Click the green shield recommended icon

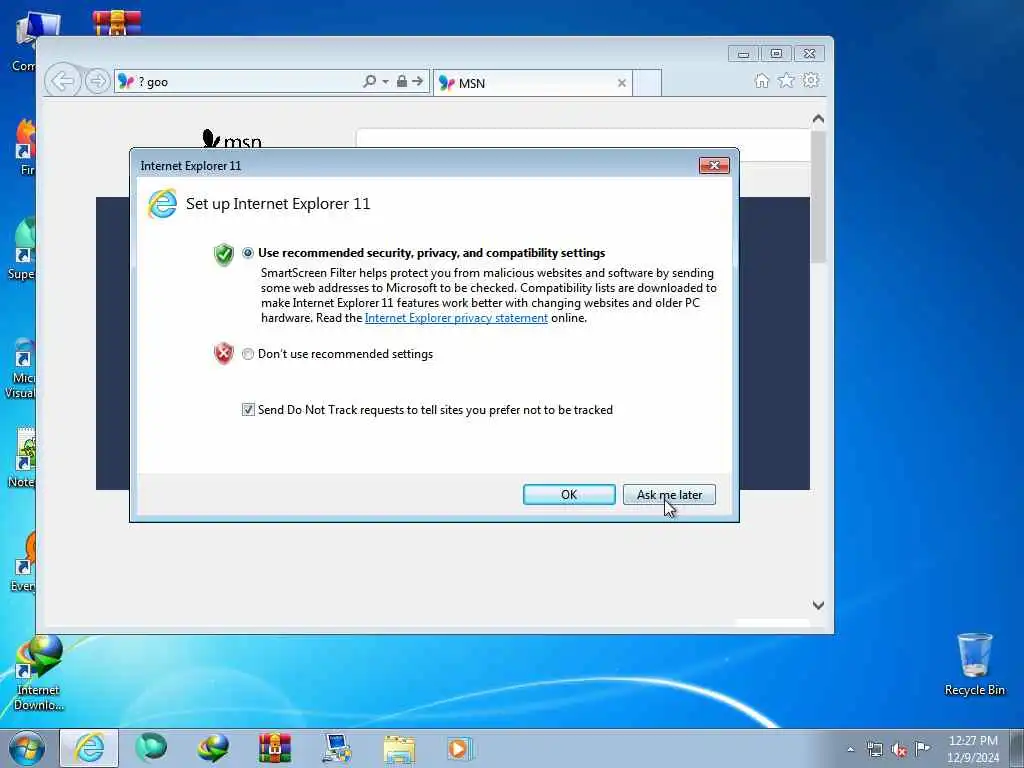point(223,254)
